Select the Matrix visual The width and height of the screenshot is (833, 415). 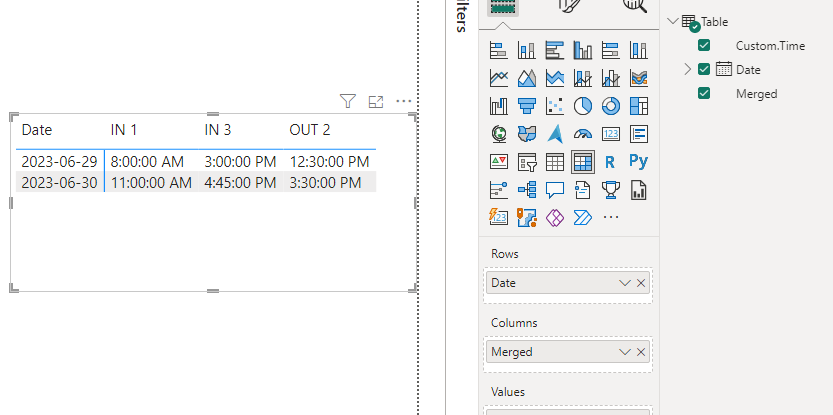[583, 162]
